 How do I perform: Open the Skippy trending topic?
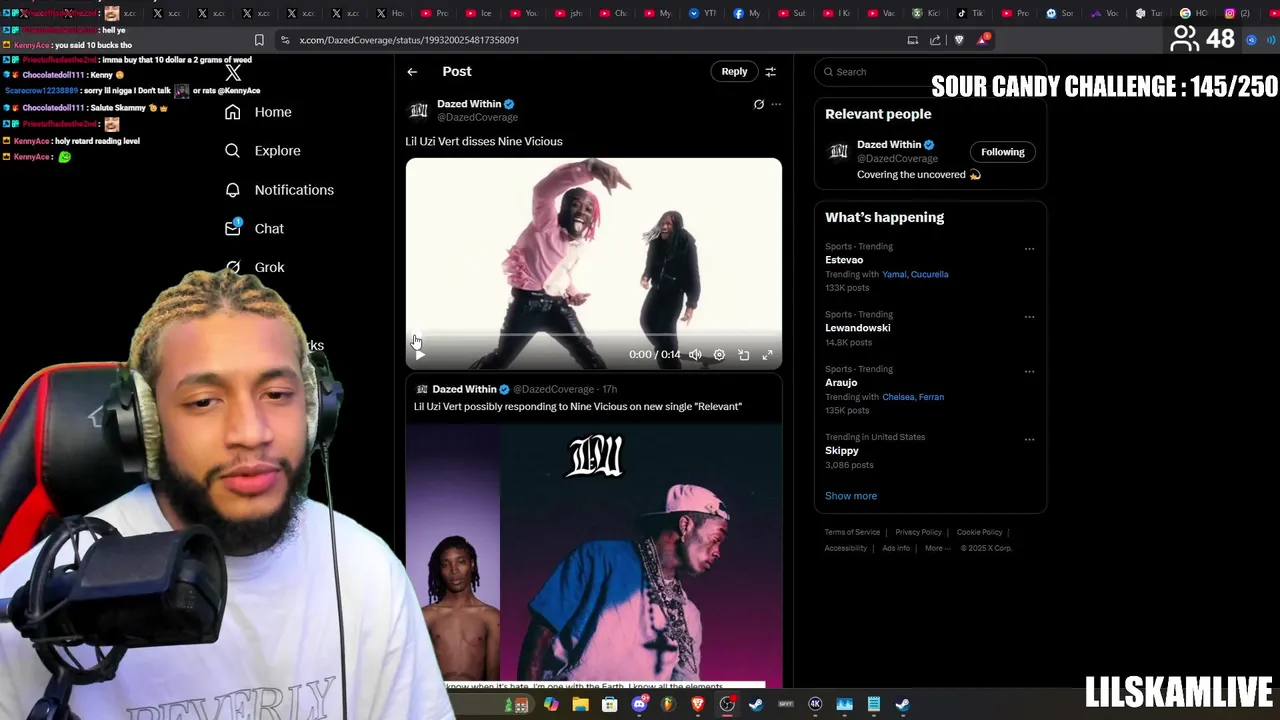point(842,451)
